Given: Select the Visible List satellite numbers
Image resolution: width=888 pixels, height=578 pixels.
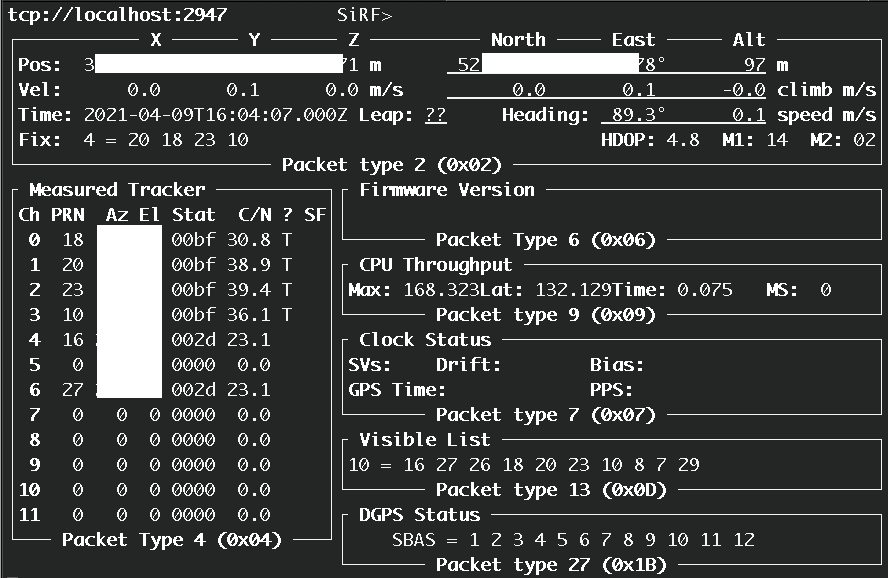Looking at the screenshot, I should click(x=524, y=465).
